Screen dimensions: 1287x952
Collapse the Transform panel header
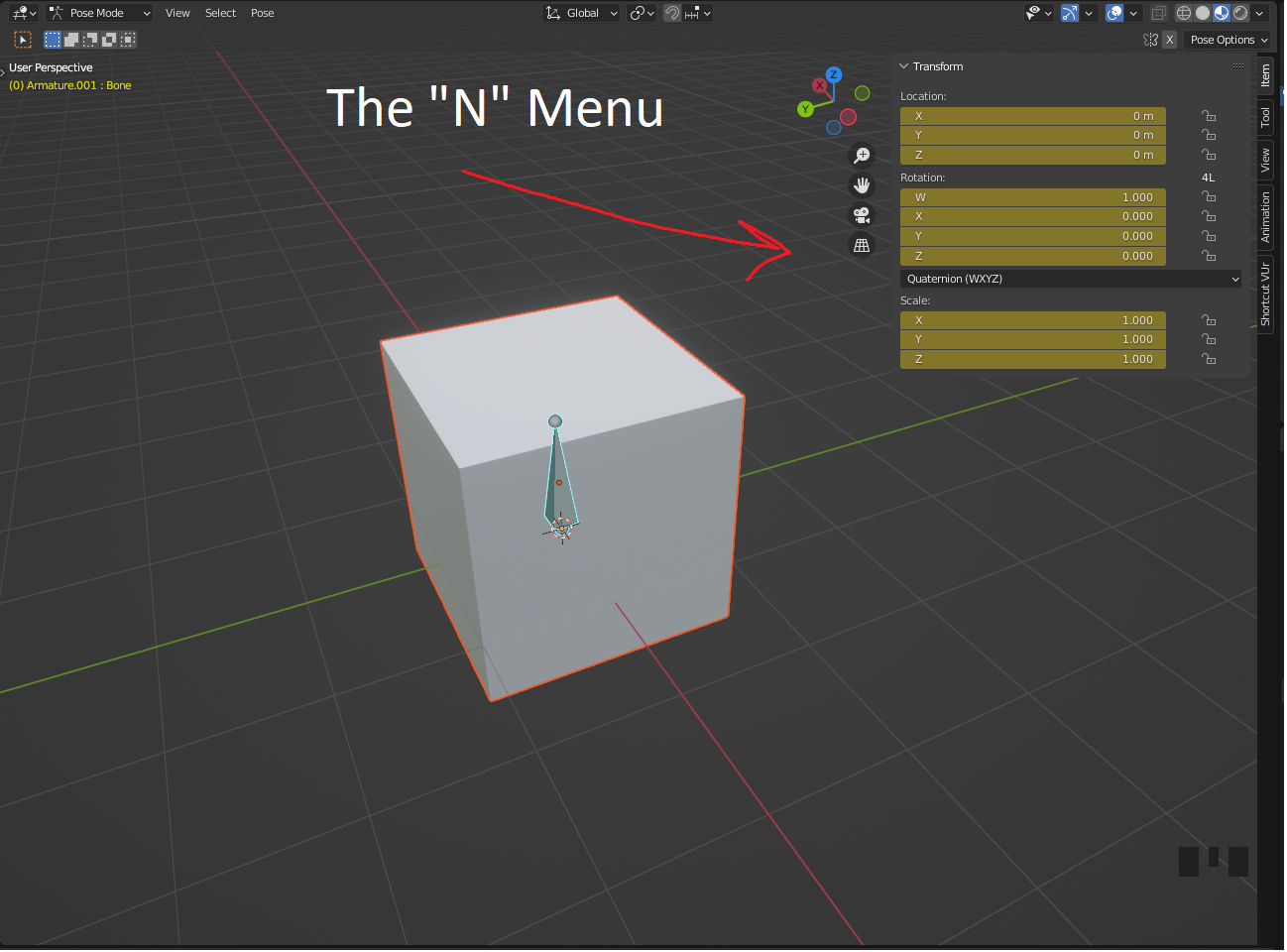pyautogui.click(x=930, y=66)
